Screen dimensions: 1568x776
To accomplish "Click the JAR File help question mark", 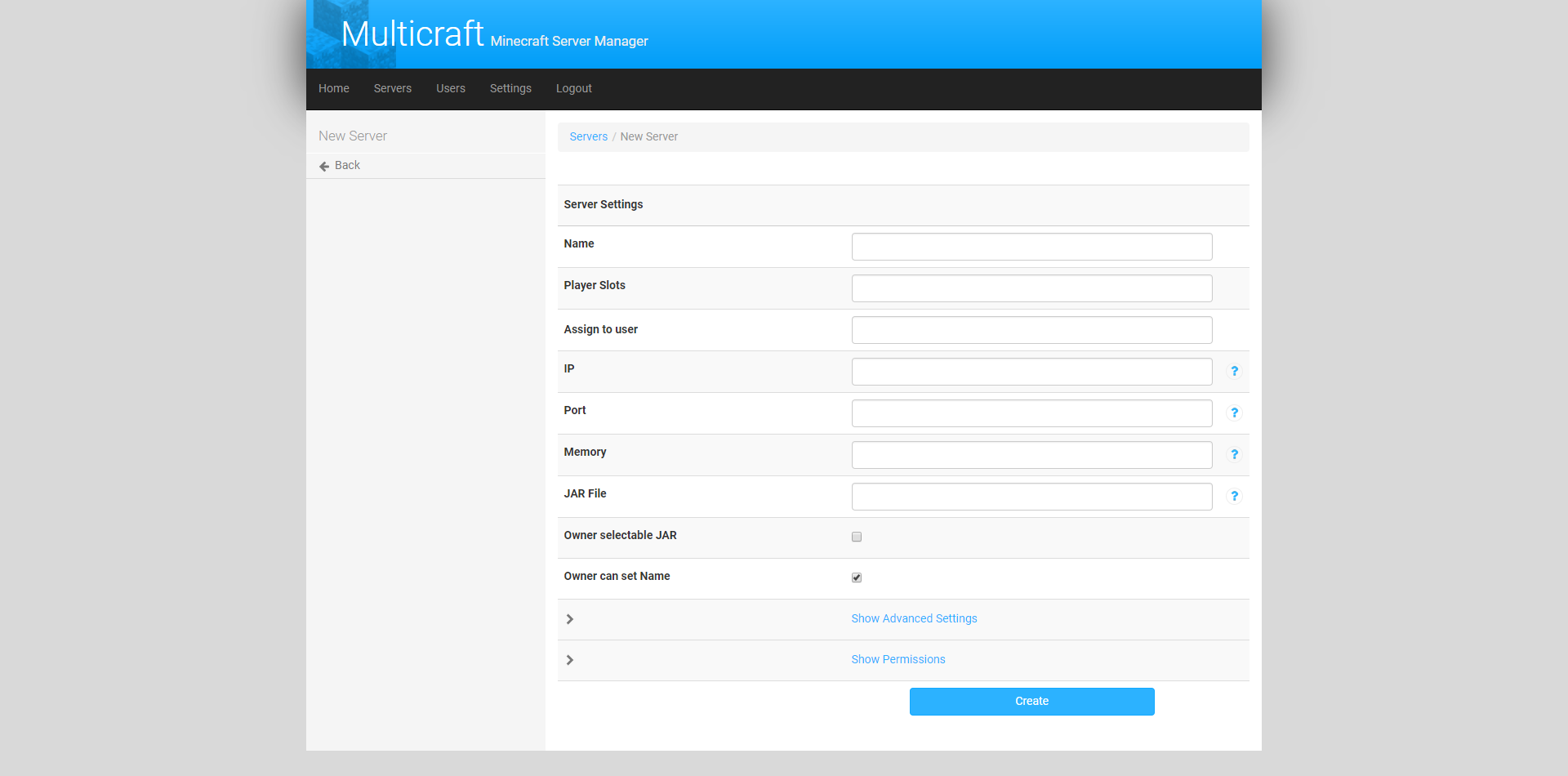I will pos(1234,496).
